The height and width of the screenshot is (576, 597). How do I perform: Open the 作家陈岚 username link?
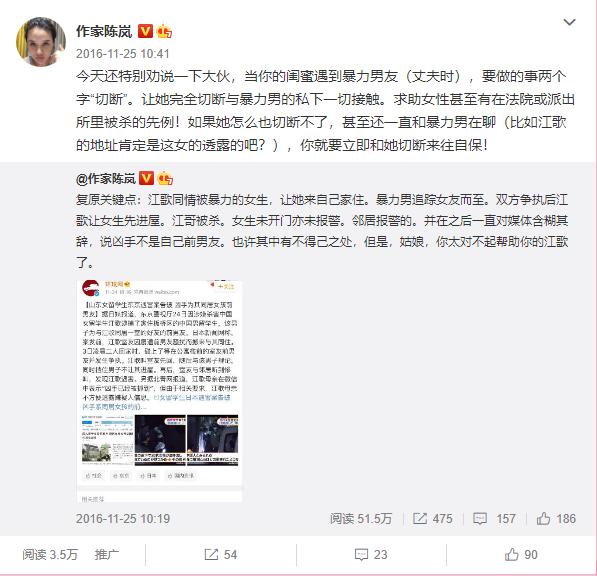104,31
